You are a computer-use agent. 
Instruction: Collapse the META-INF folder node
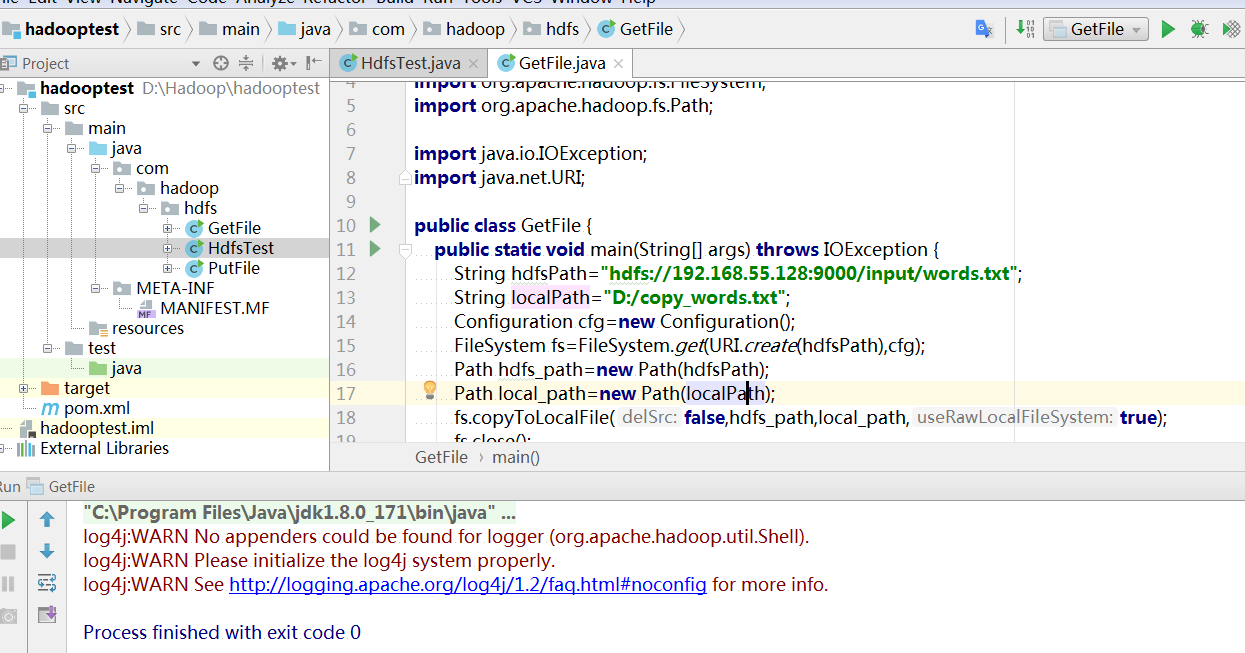pos(96,288)
